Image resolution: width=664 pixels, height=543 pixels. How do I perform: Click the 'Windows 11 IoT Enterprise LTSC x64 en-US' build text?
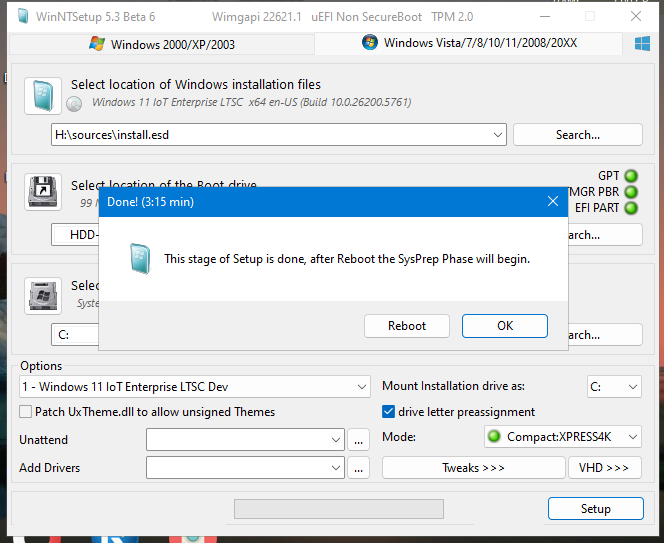pos(252,102)
